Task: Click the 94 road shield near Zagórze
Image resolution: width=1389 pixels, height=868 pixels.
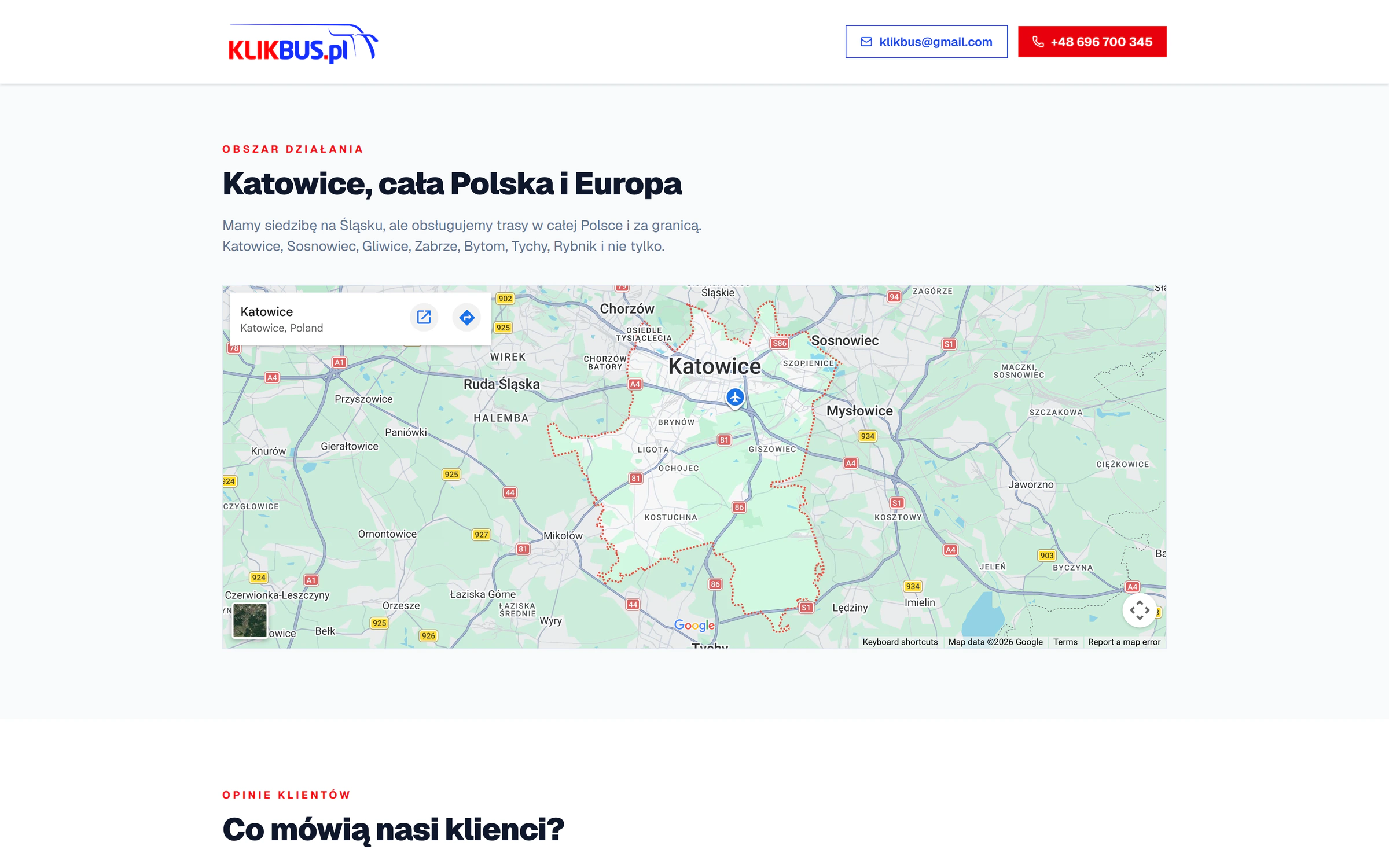Action: click(x=894, y=297)
